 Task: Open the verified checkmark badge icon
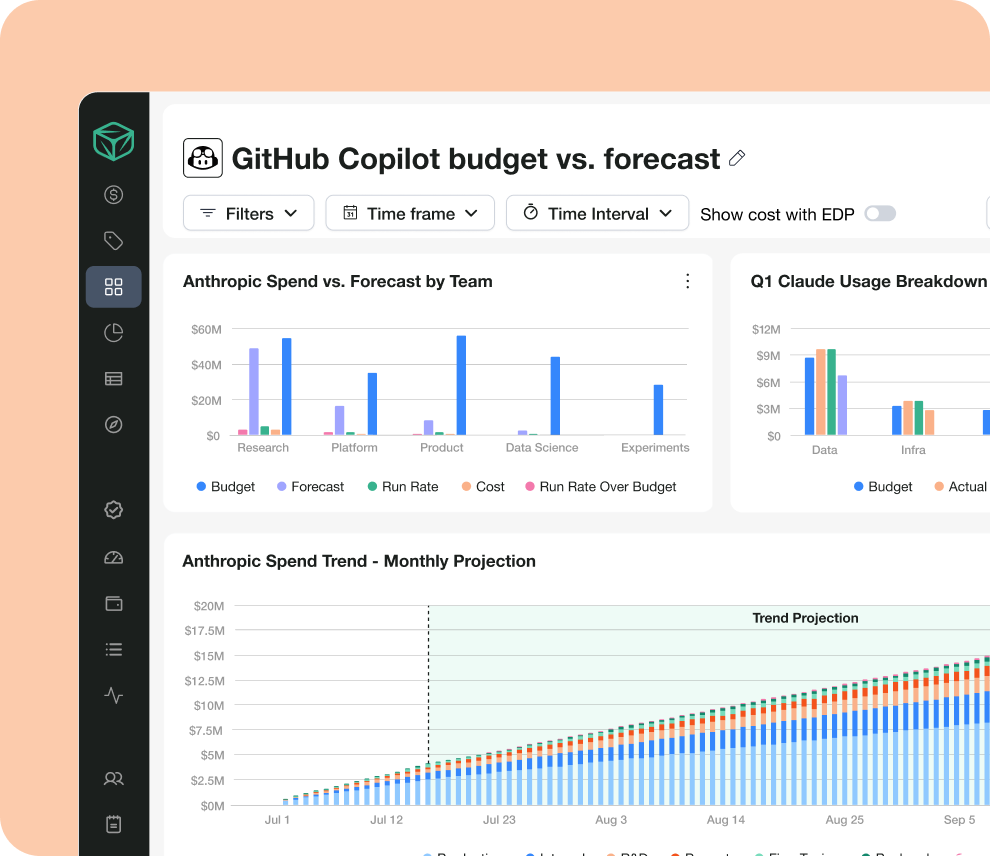click(x=114, y=509)
